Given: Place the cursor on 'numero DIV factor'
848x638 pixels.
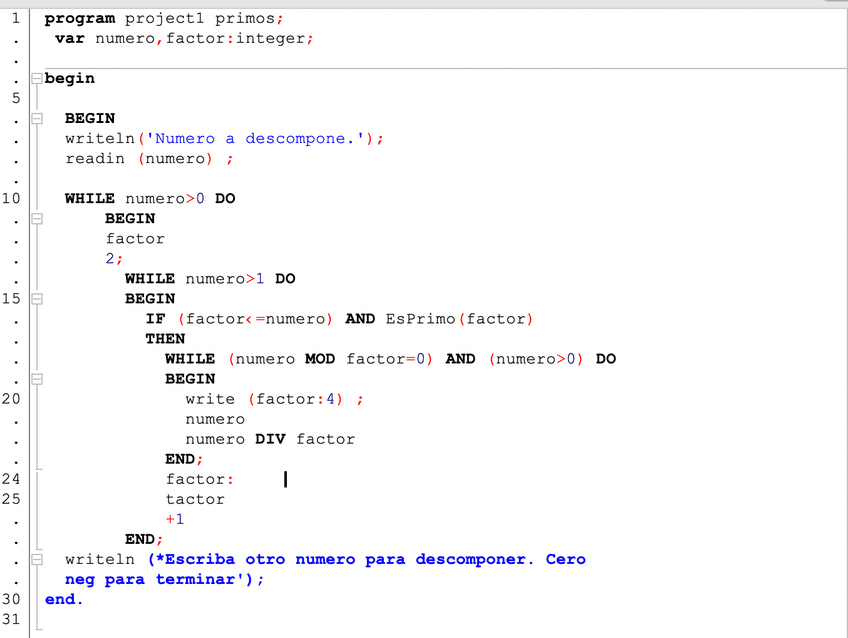Looking at the screenshot, I should (x=270, y=439).
